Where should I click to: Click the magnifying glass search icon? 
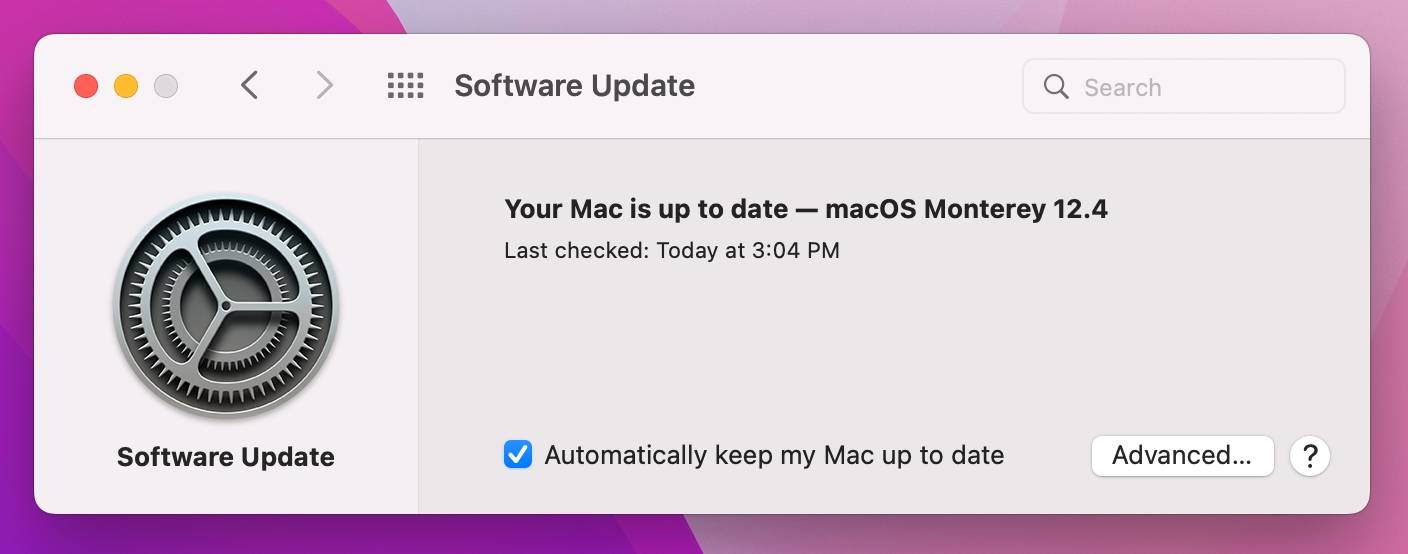(1056, 87)
